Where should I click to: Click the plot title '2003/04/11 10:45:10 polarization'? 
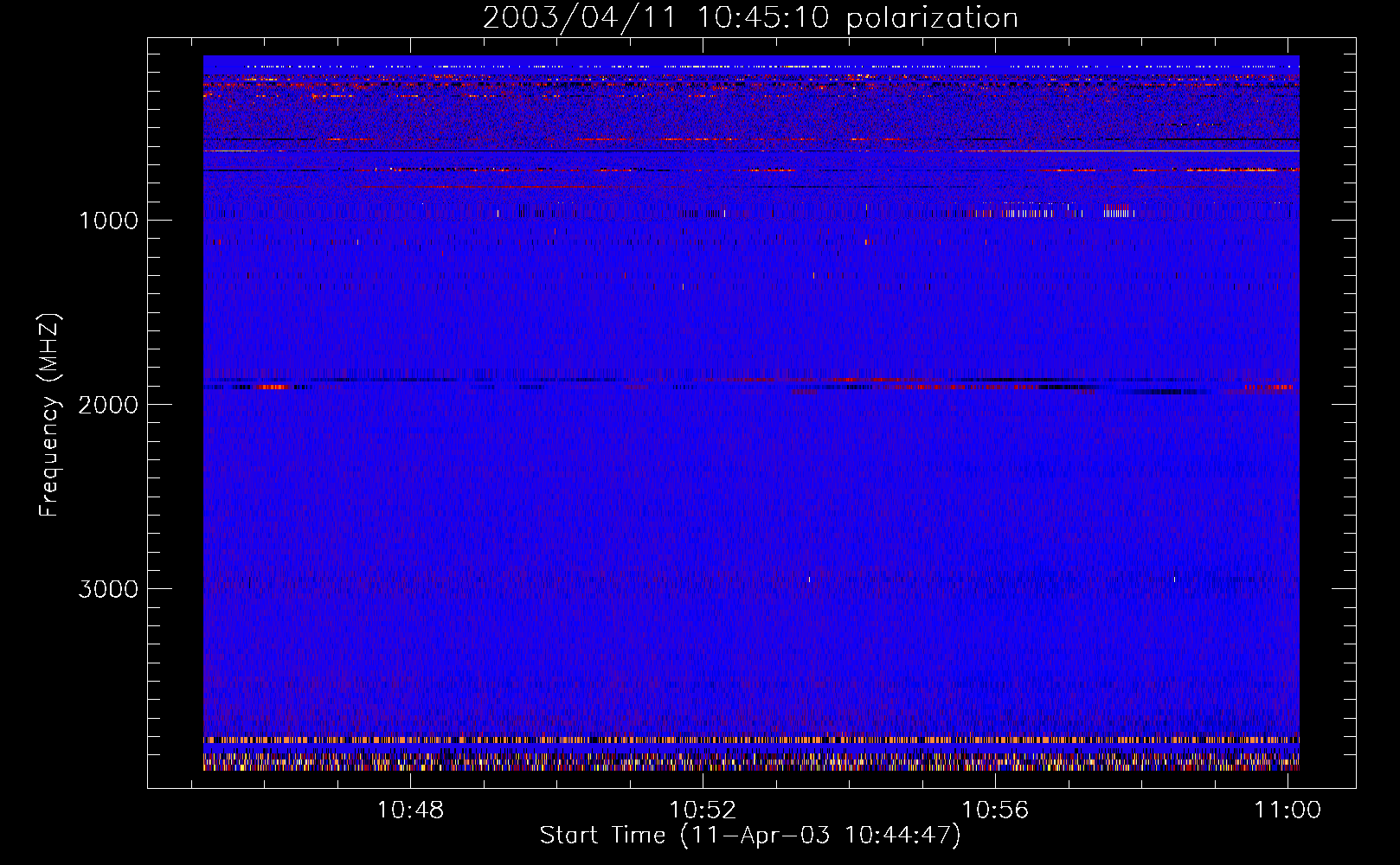point(750,18)
